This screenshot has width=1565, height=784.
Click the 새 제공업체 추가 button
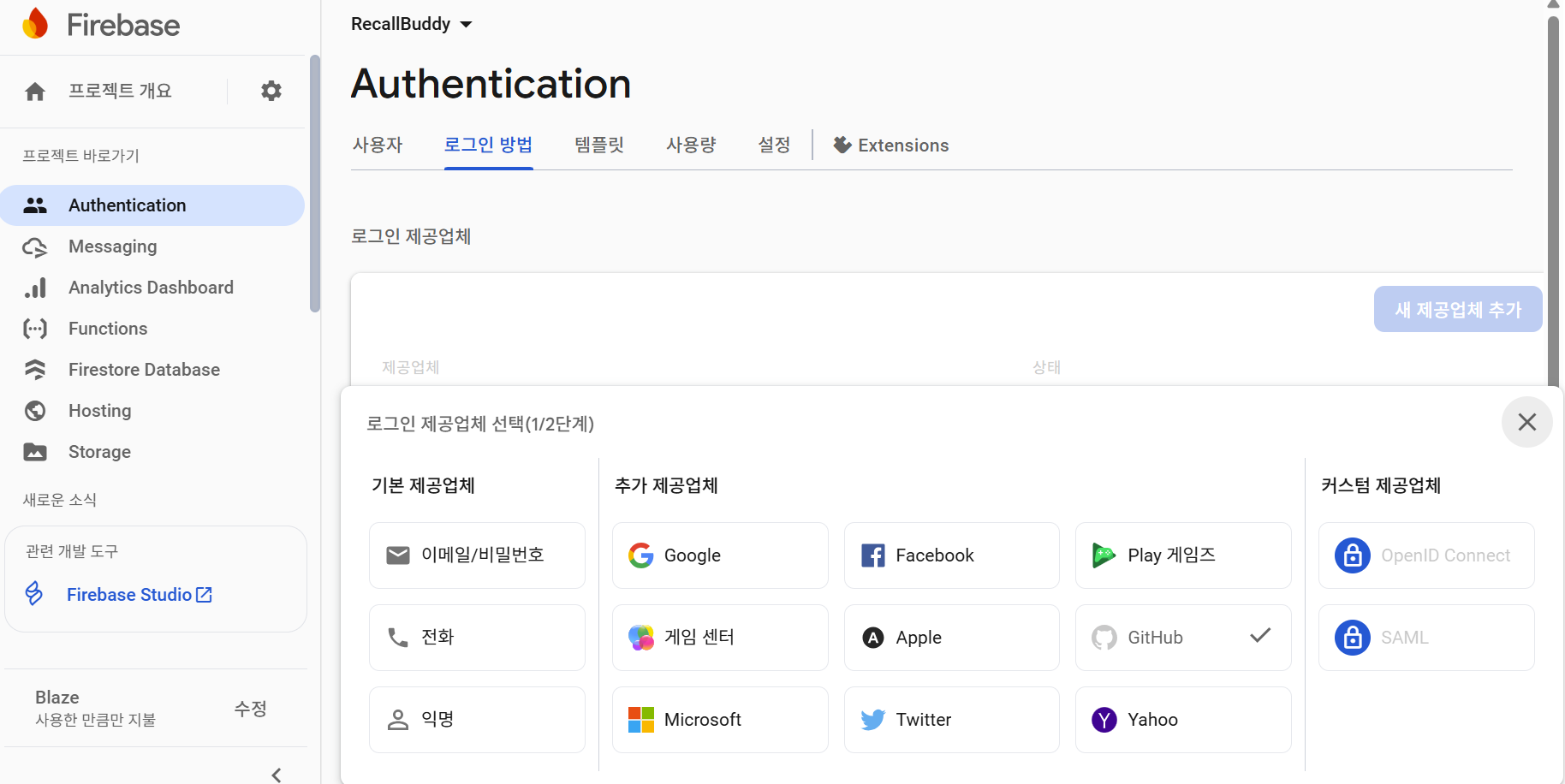click(x=1458, y=309)
